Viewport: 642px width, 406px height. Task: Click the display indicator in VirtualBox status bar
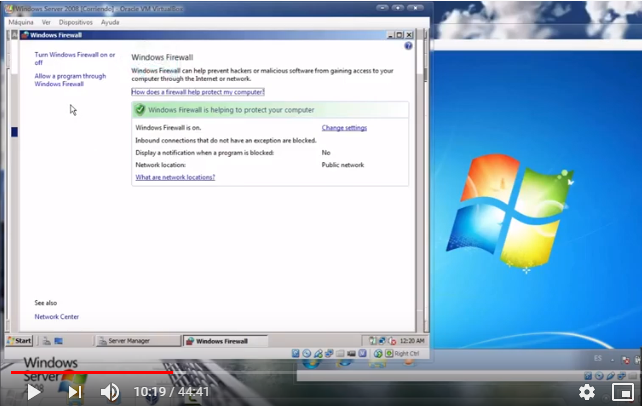click(351, 353)
